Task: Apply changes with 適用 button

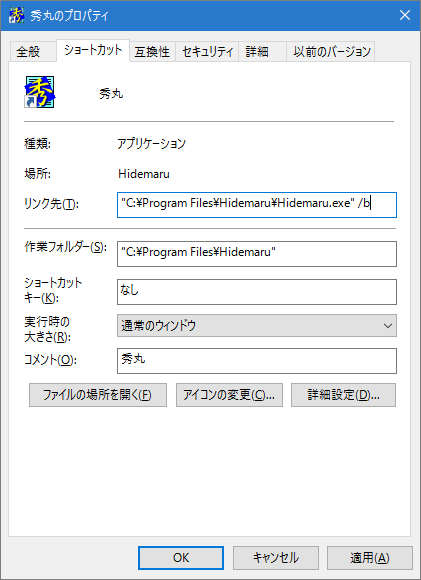Action: (370, 558)
